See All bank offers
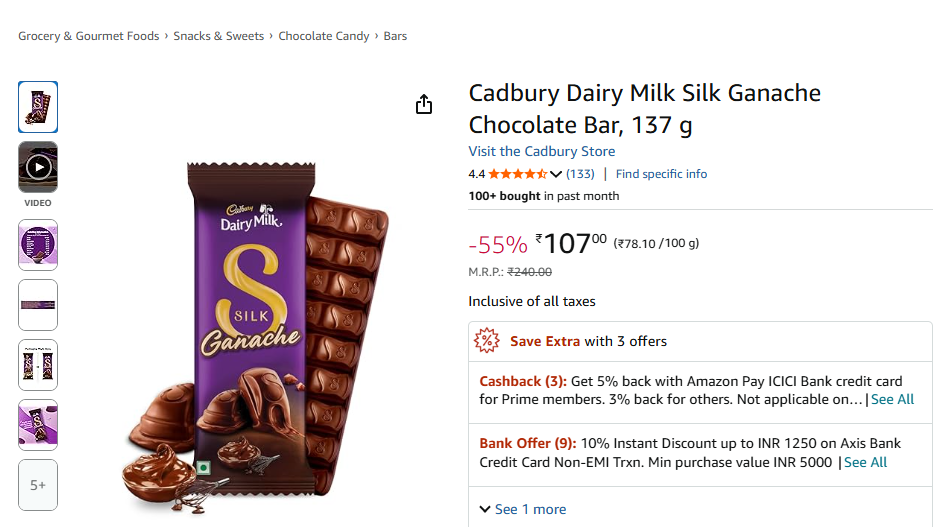 [865, 462]
